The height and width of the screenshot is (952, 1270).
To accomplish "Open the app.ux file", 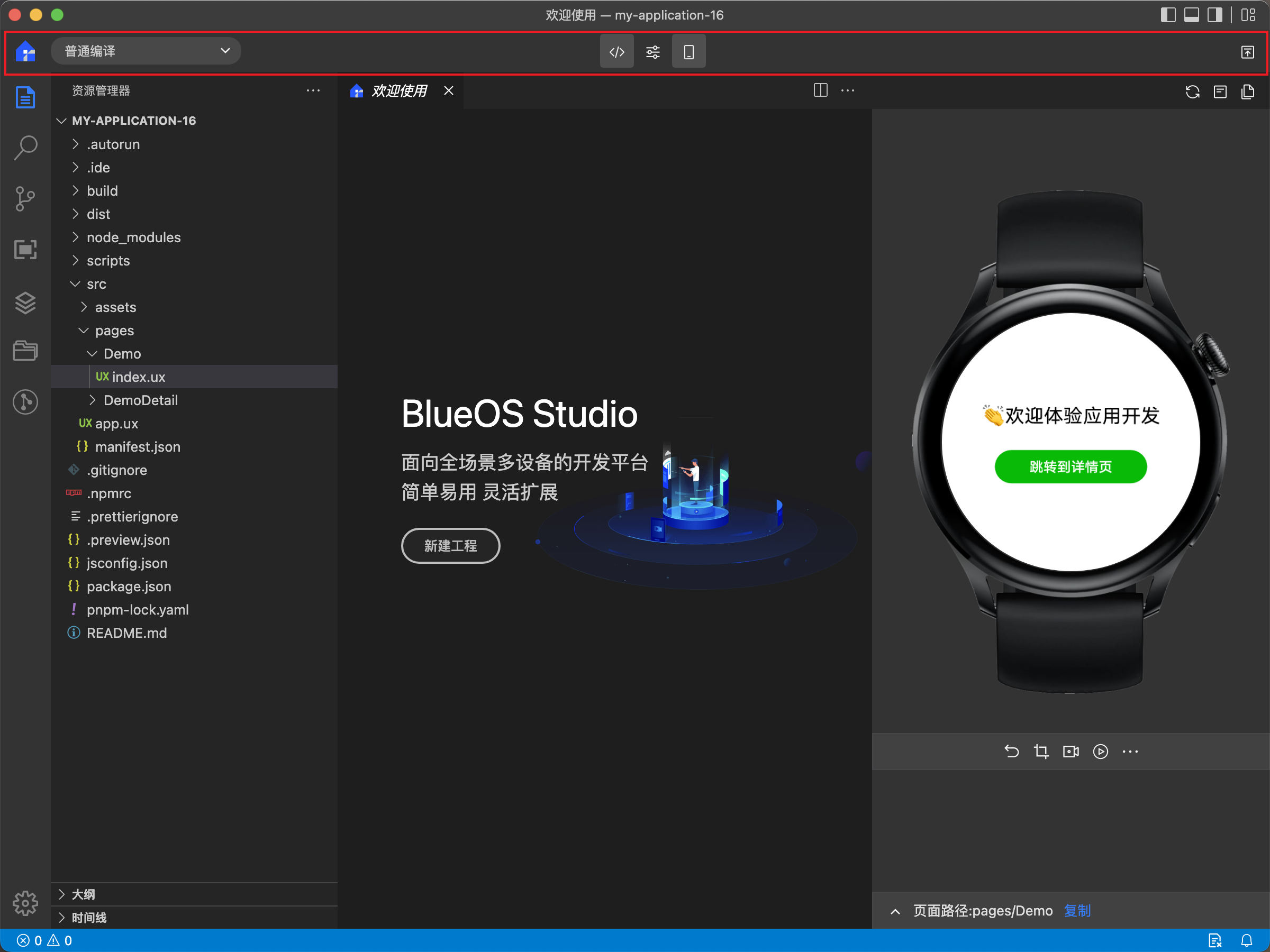I will click(194, 424).
